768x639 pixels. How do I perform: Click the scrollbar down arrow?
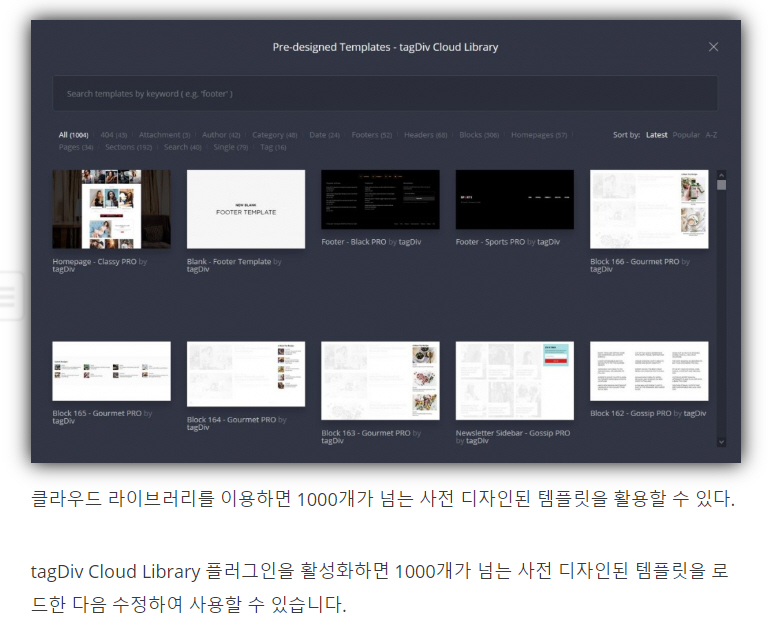coord(721,442)
